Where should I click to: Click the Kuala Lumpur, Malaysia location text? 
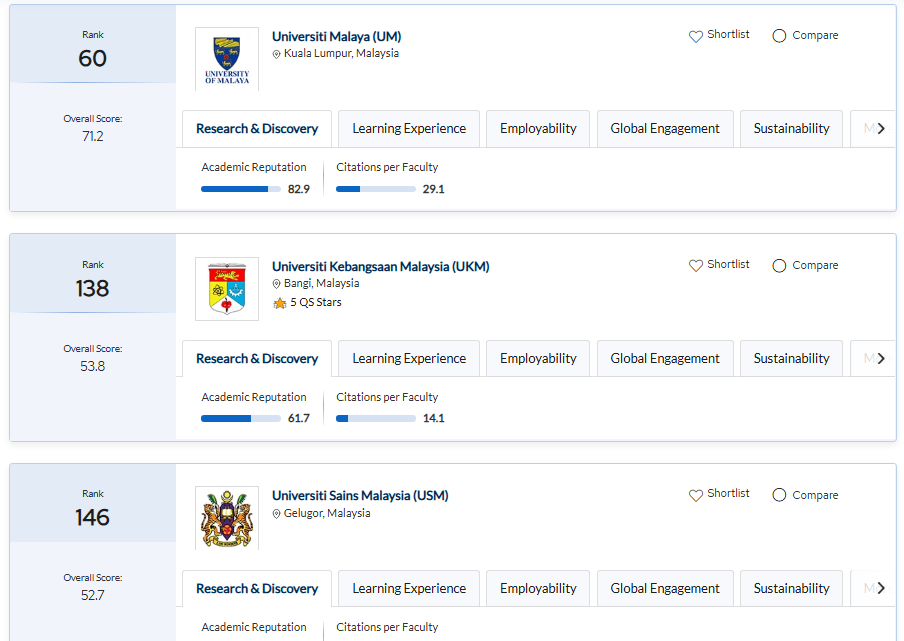click(341, 53)
